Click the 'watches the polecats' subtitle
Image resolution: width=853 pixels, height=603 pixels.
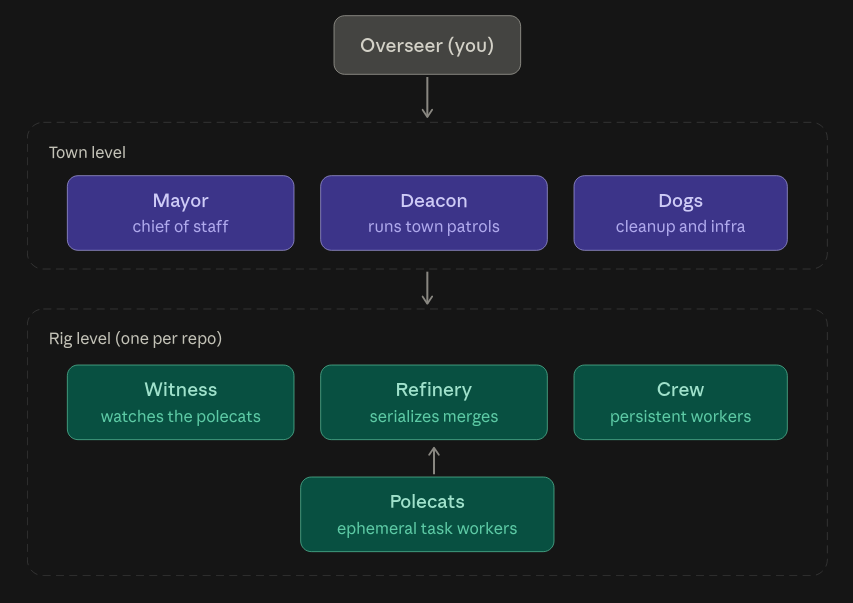[x=181, y=416]
